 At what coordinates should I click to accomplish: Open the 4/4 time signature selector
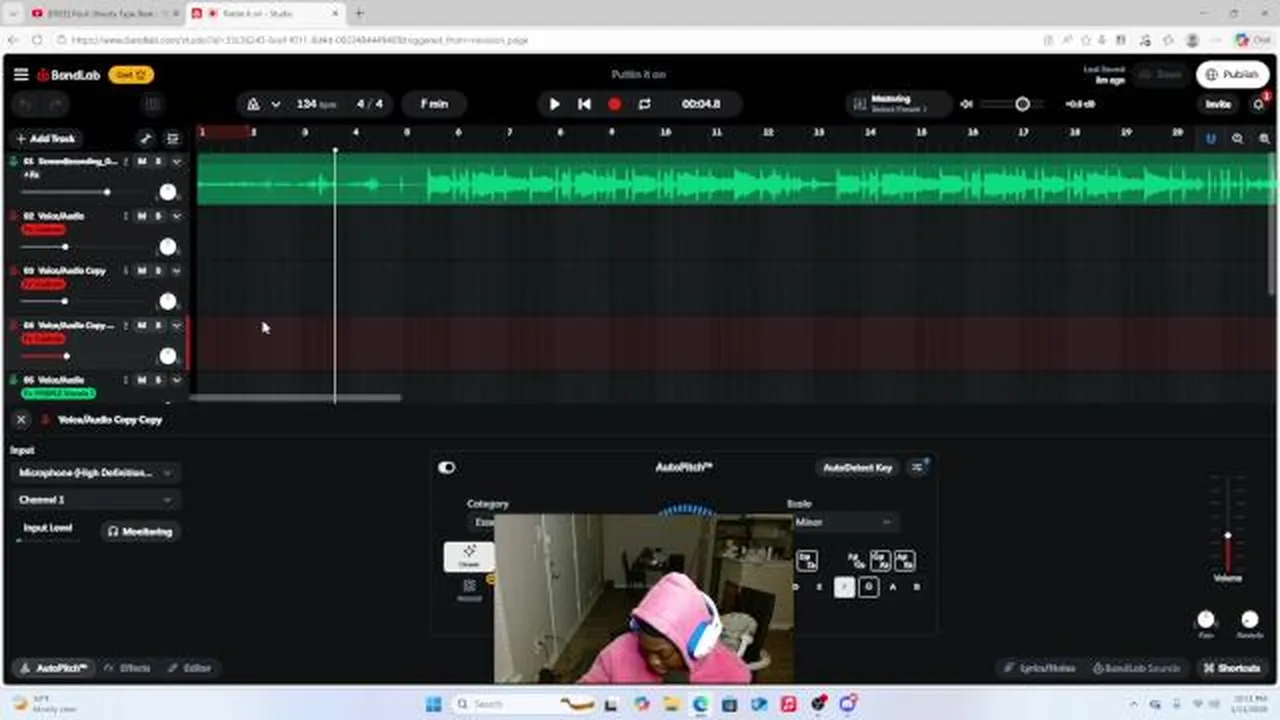(369, 104)
